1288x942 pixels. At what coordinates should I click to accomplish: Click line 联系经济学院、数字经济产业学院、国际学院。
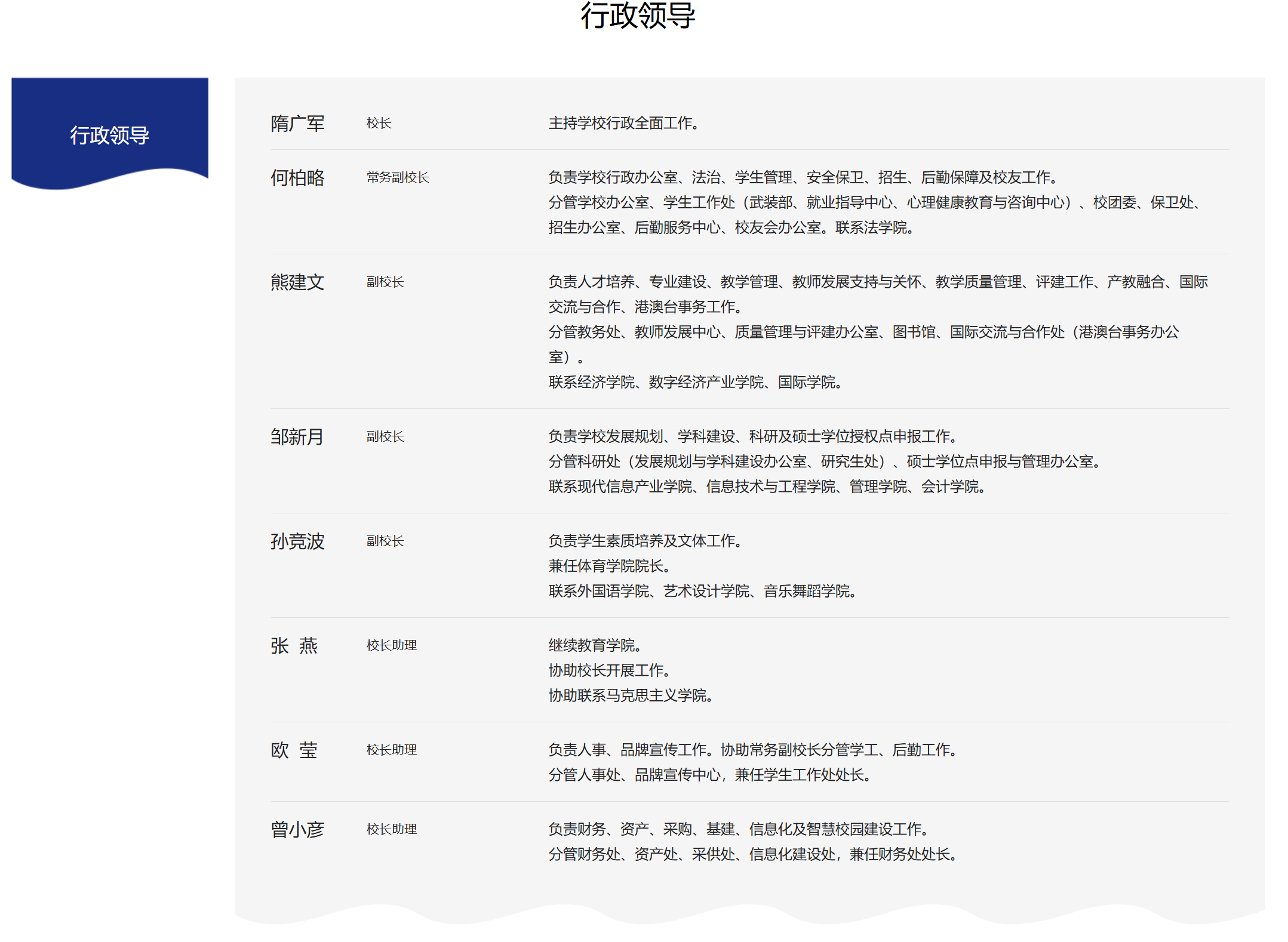click(x=696, y=382)
